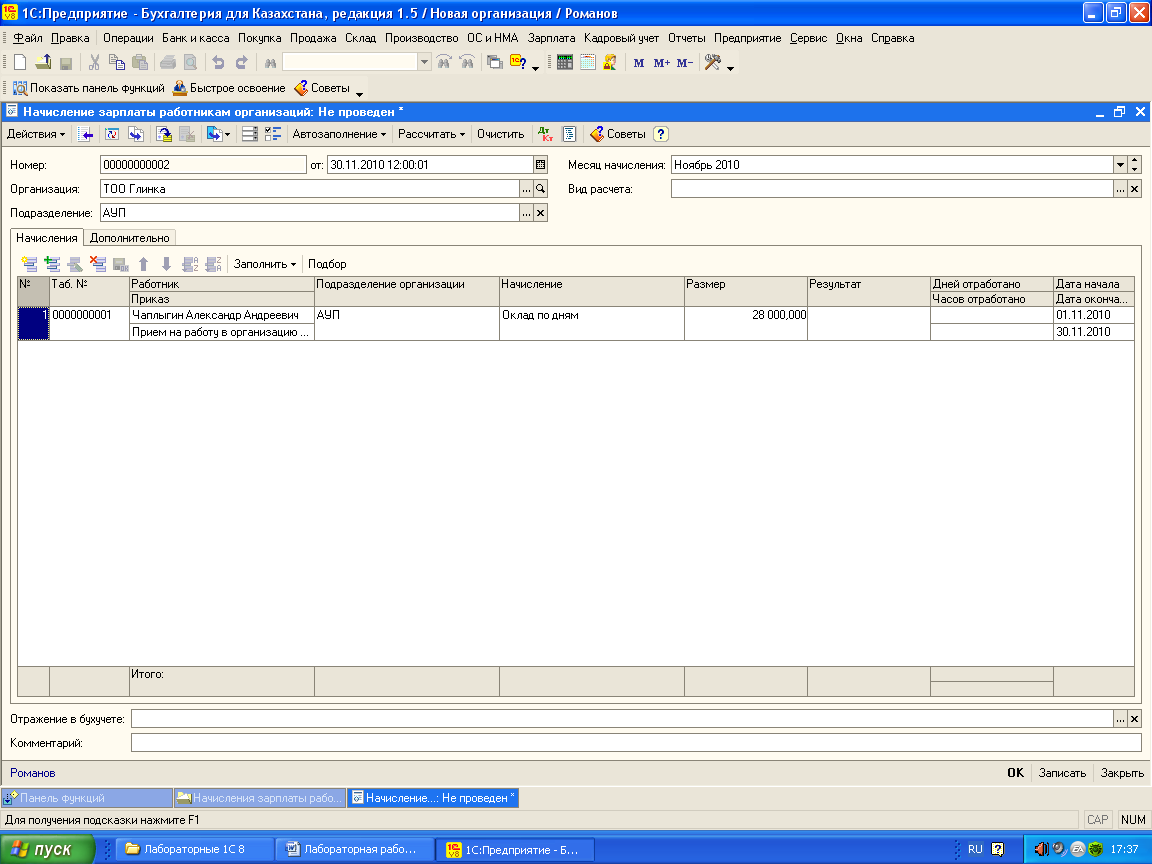The width and height of the screenshot is (1152, 864).
Task: Click the OK button at bottom
Action: [1015, 773]
